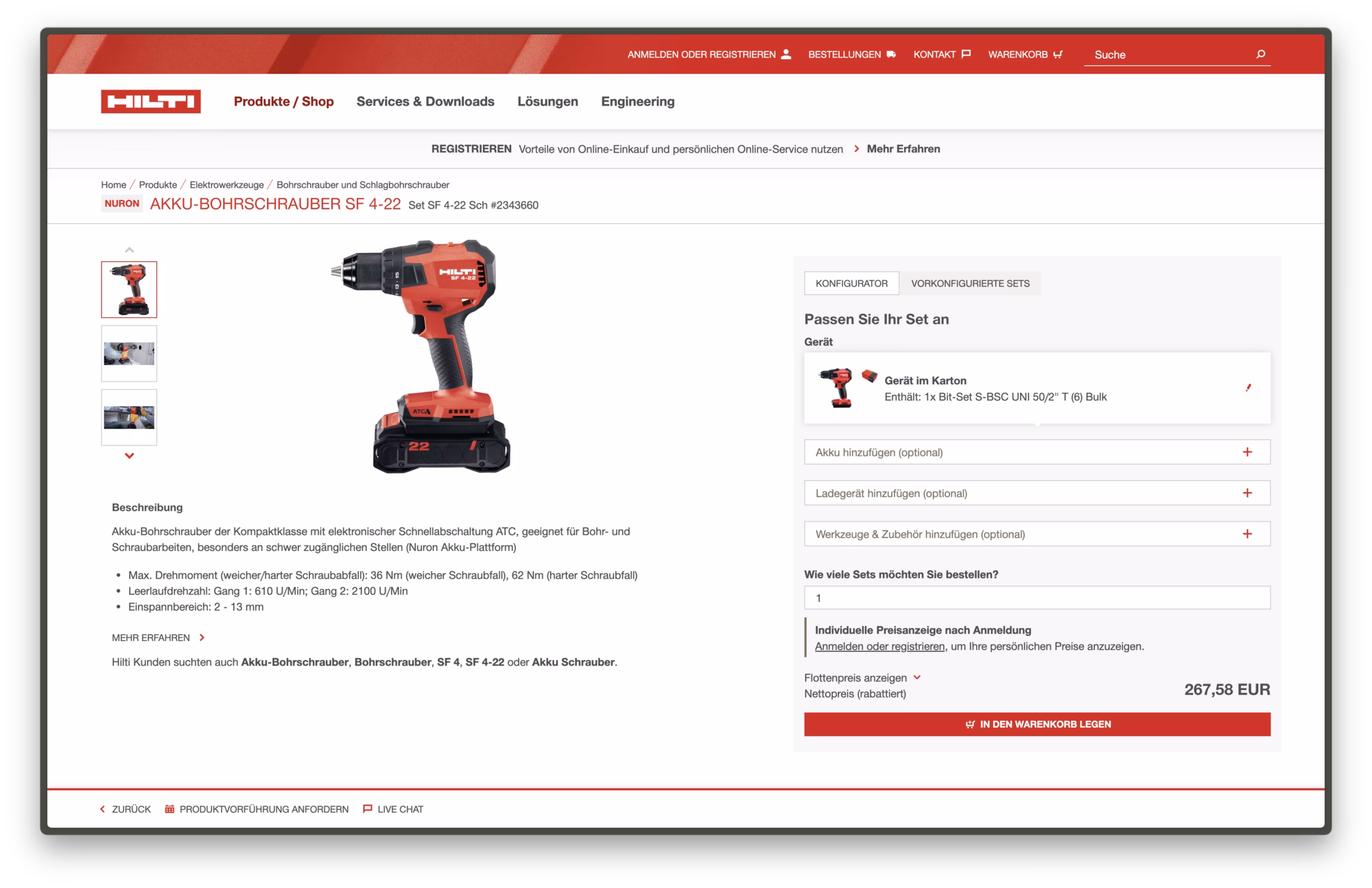Show next thumbnails with red down chevron
The width and height of the screenshot is (1372, 888).
click(129, 456)
